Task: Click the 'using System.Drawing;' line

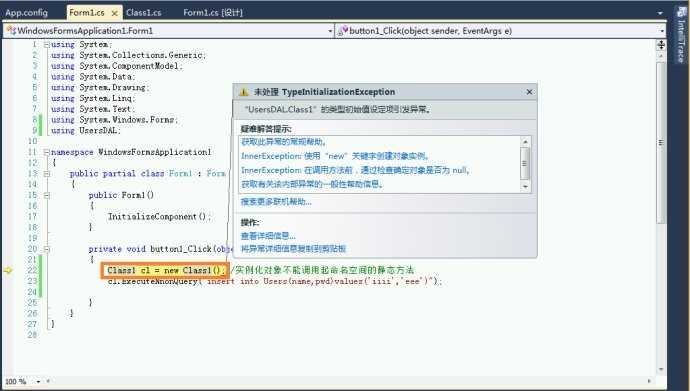Action: point(100,88)
